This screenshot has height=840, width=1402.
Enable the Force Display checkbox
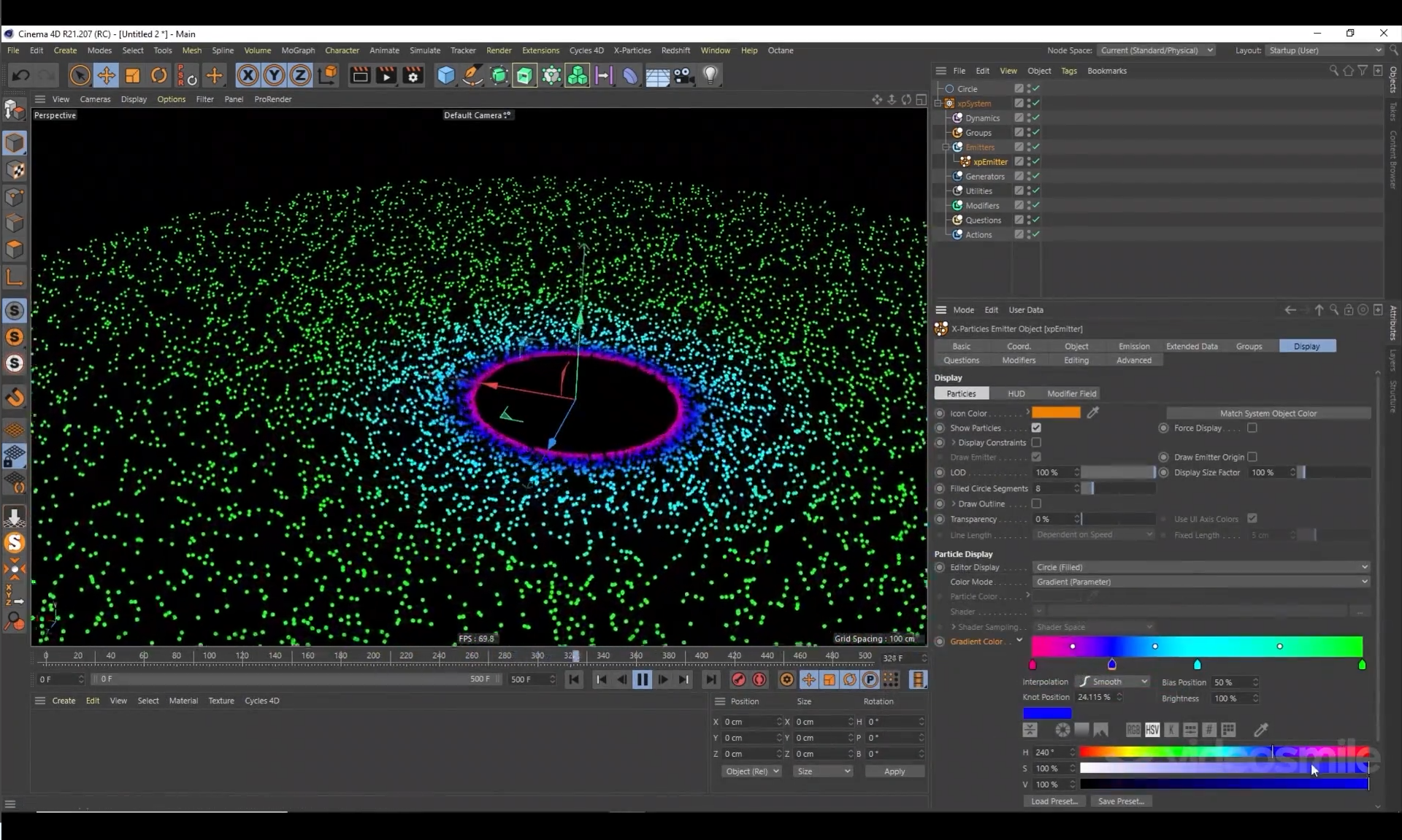click(x=1252, y=428)
